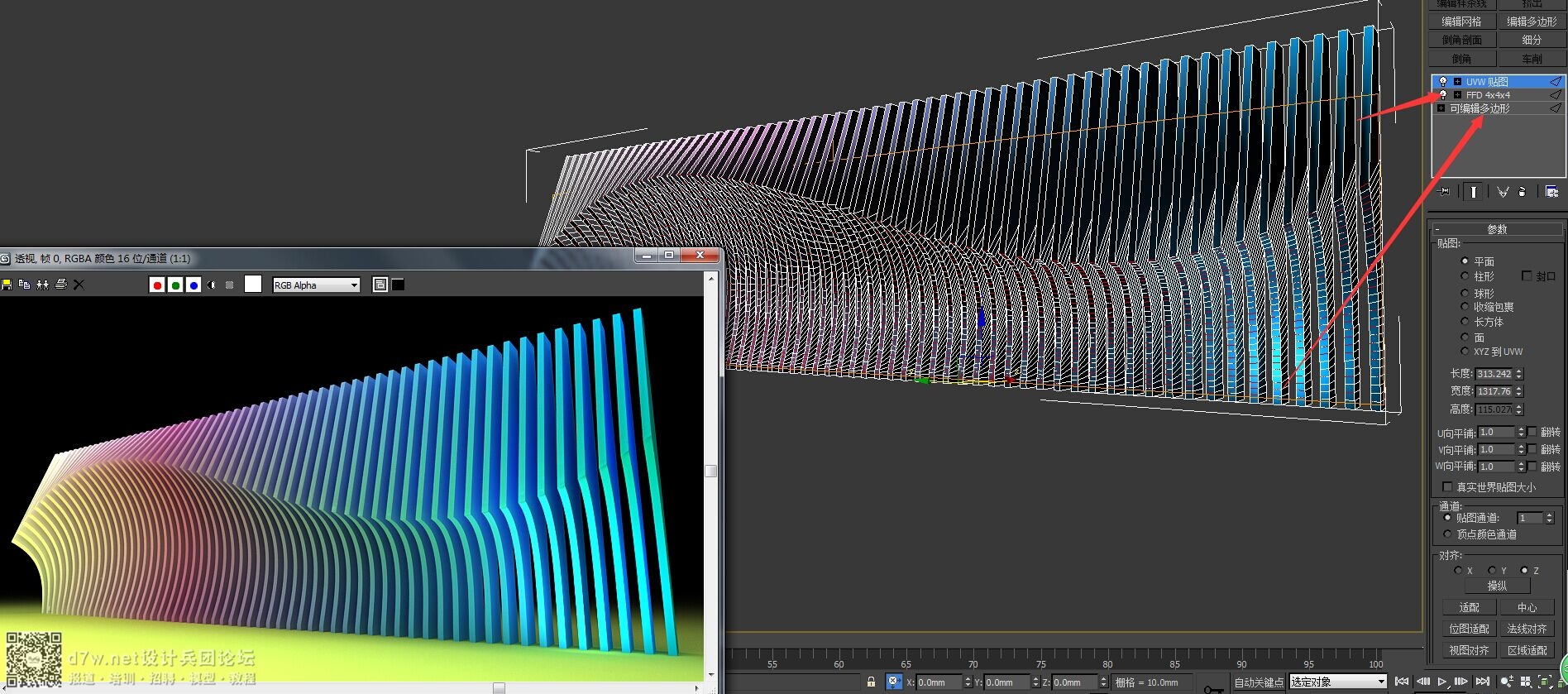The image size is (1568, 694).
Task: Click the 长度 value field
Action: click(x=1494, y=374)
